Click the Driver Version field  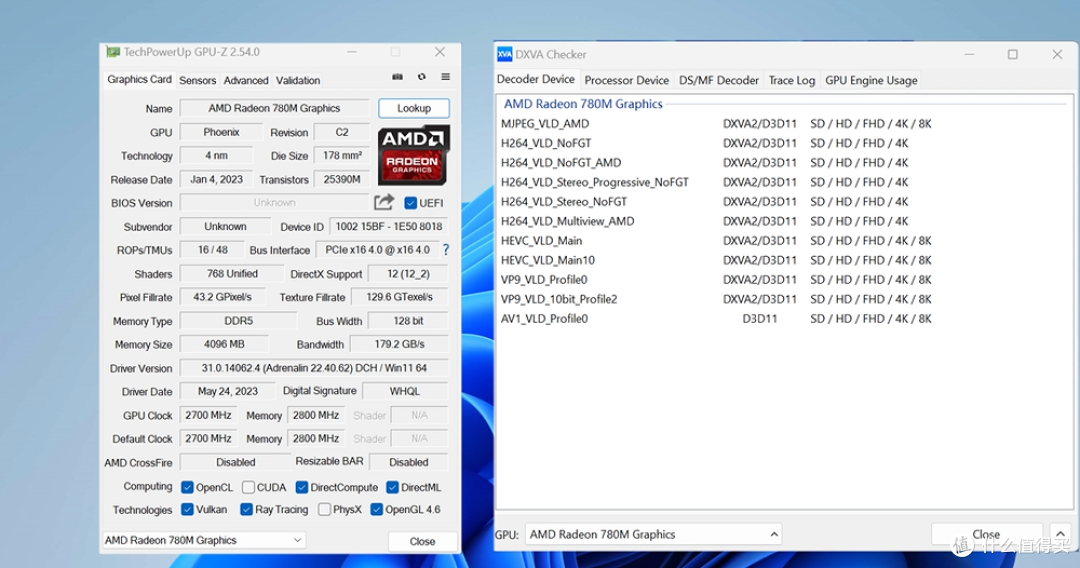[x=314, y=368]
